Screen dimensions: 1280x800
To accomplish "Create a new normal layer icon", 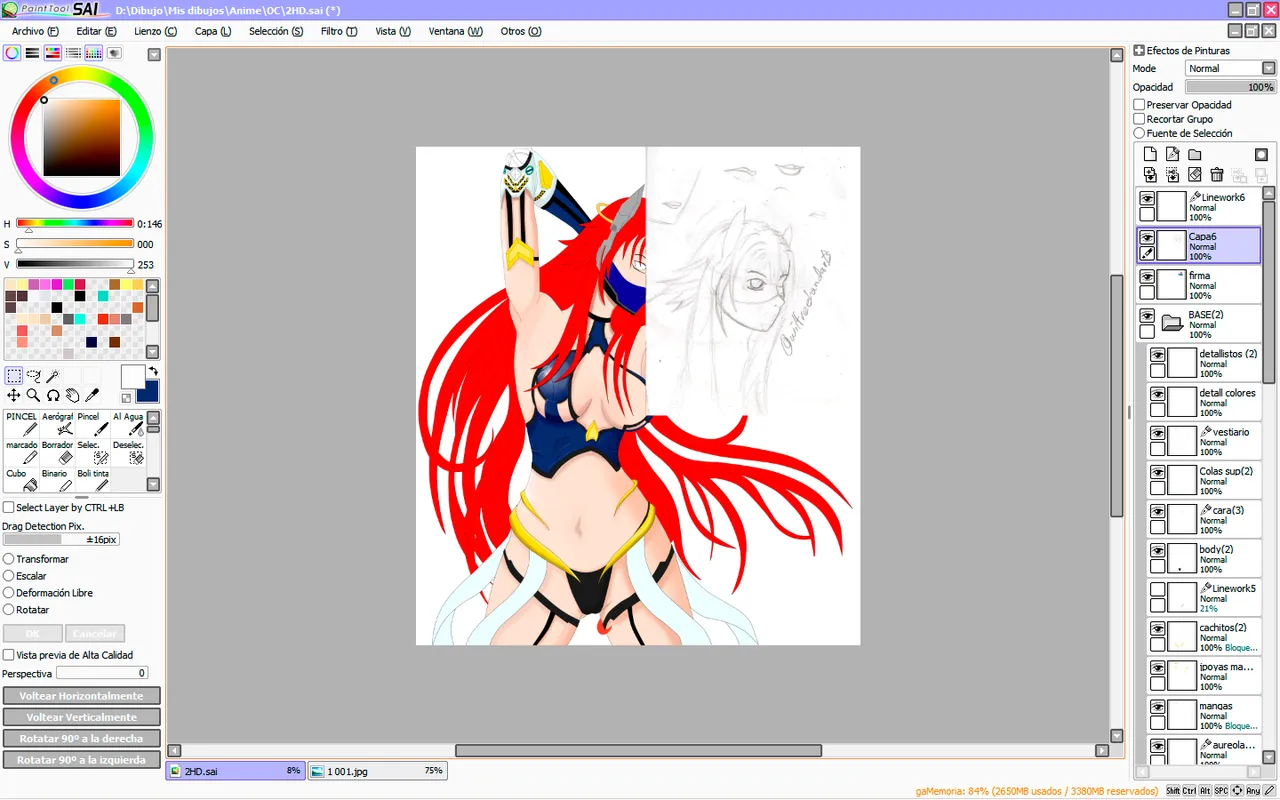I will point(1150,154).
